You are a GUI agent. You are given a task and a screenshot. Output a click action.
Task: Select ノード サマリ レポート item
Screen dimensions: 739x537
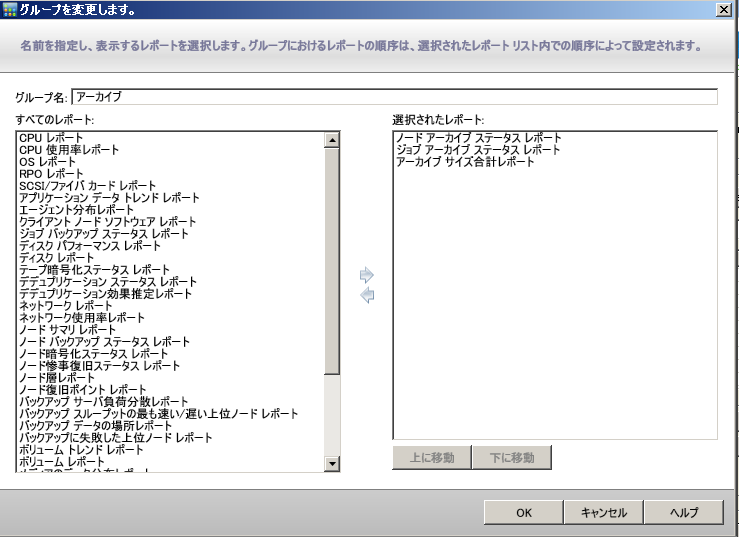[x=68, y=330]
